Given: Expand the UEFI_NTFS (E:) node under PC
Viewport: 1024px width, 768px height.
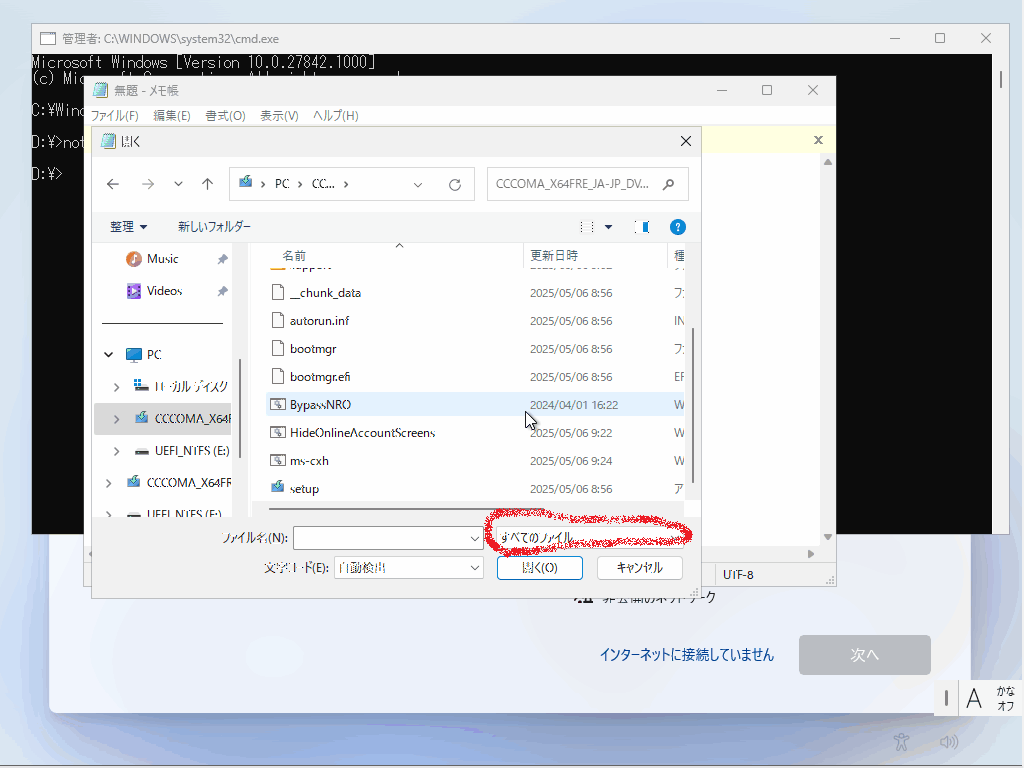Looking at the screenshot, I should [x=117, y=451].
